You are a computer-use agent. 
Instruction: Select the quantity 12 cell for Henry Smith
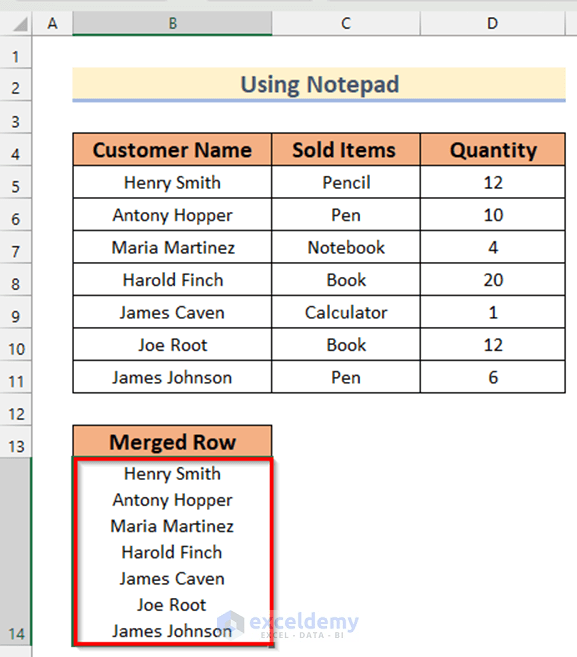pos(493,182)
